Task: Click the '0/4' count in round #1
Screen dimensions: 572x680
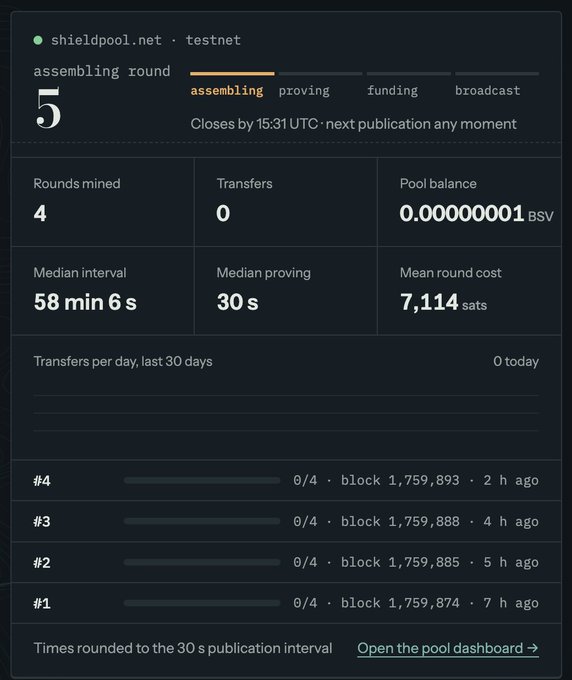Action: point(305,603)
